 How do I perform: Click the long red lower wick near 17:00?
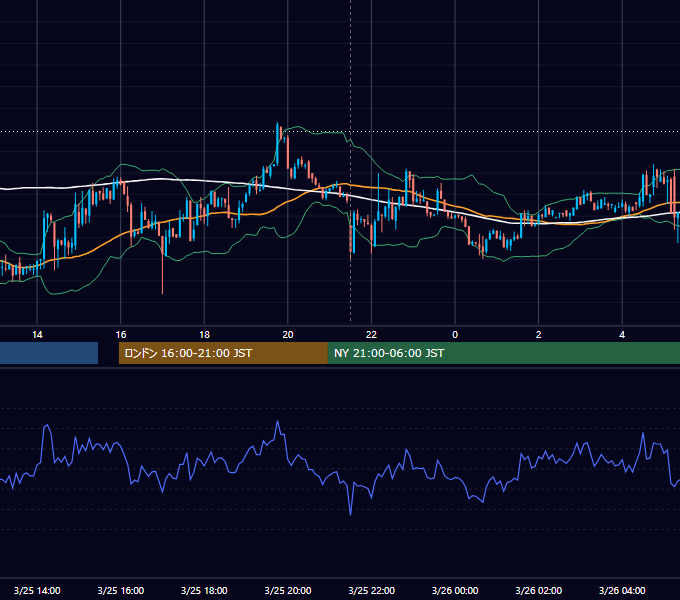click(163, 273)
